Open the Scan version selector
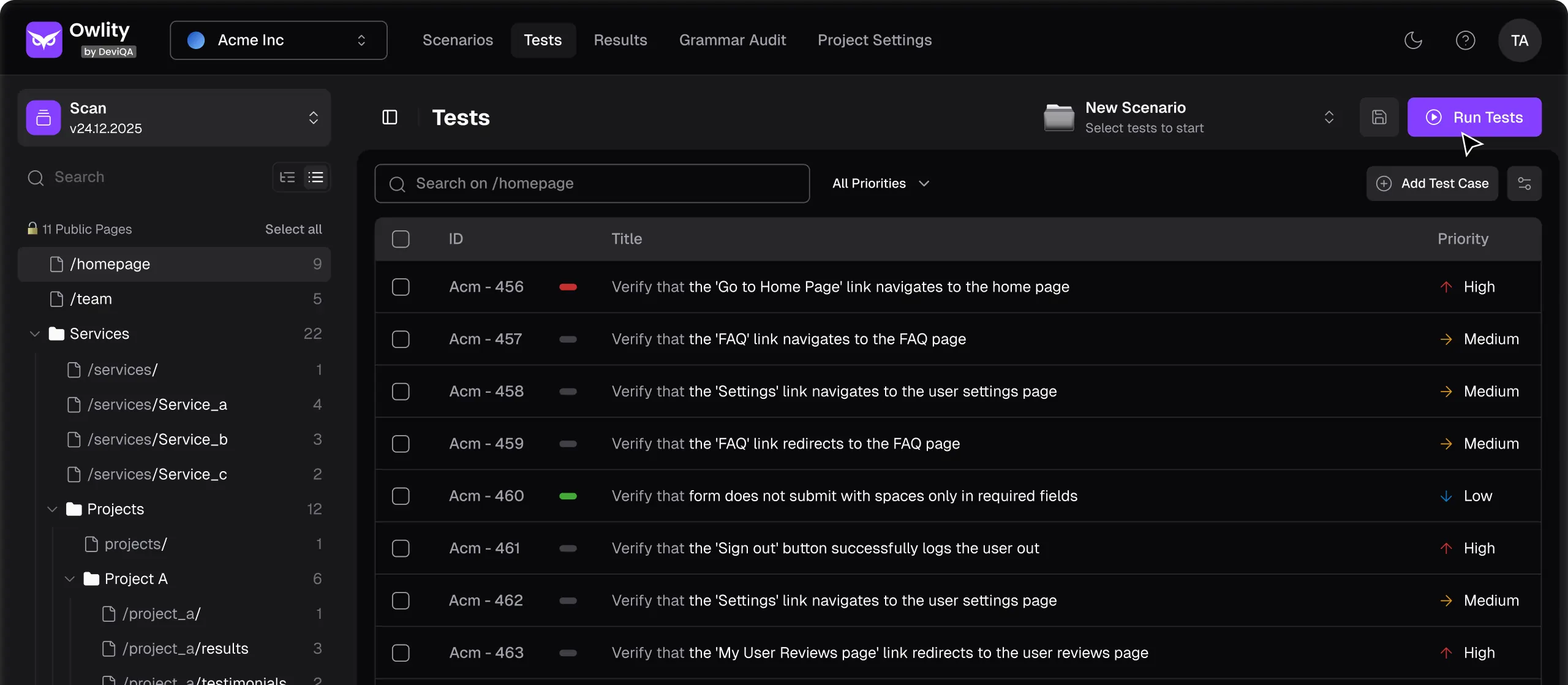The width and height of the screenshot is (1568, 685). click(175, 118)
